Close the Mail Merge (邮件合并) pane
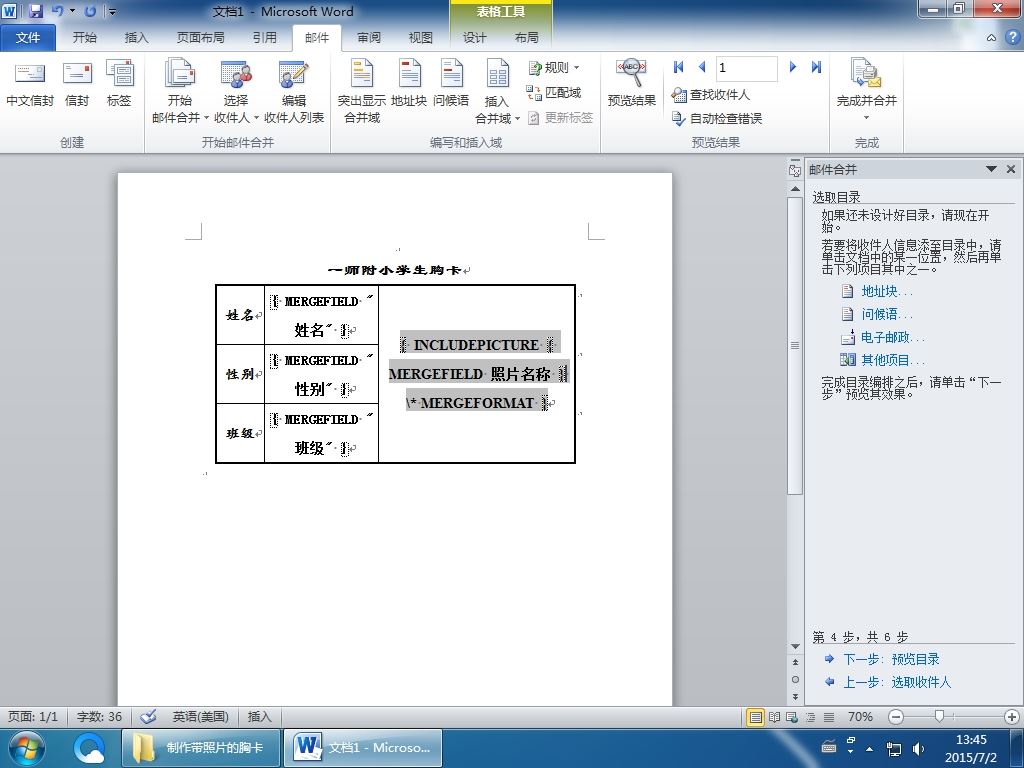Viewport: 1024px width, 768px height. tap(1011, 169)
